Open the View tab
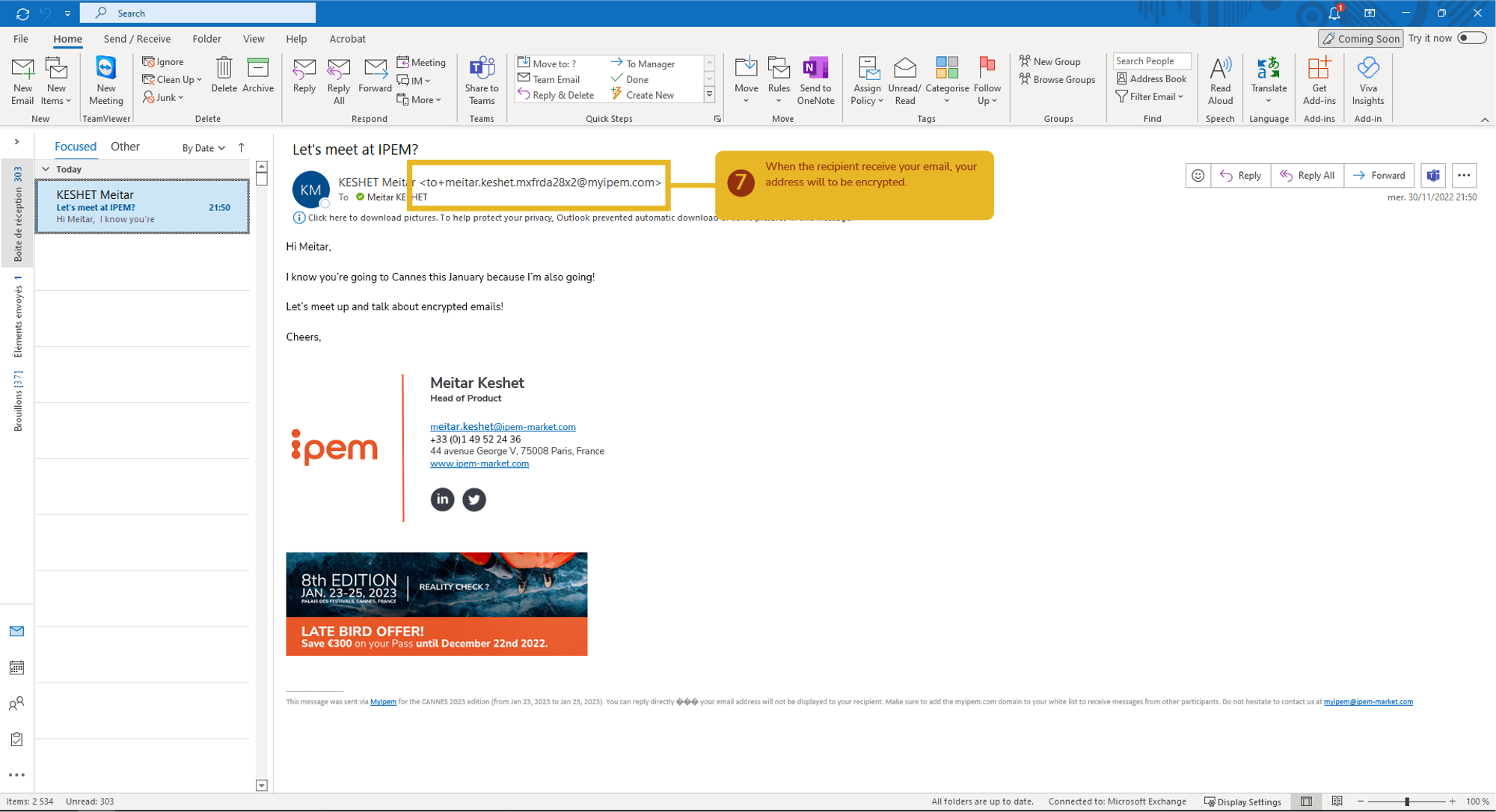1496x812 pixels. [254, 39]
